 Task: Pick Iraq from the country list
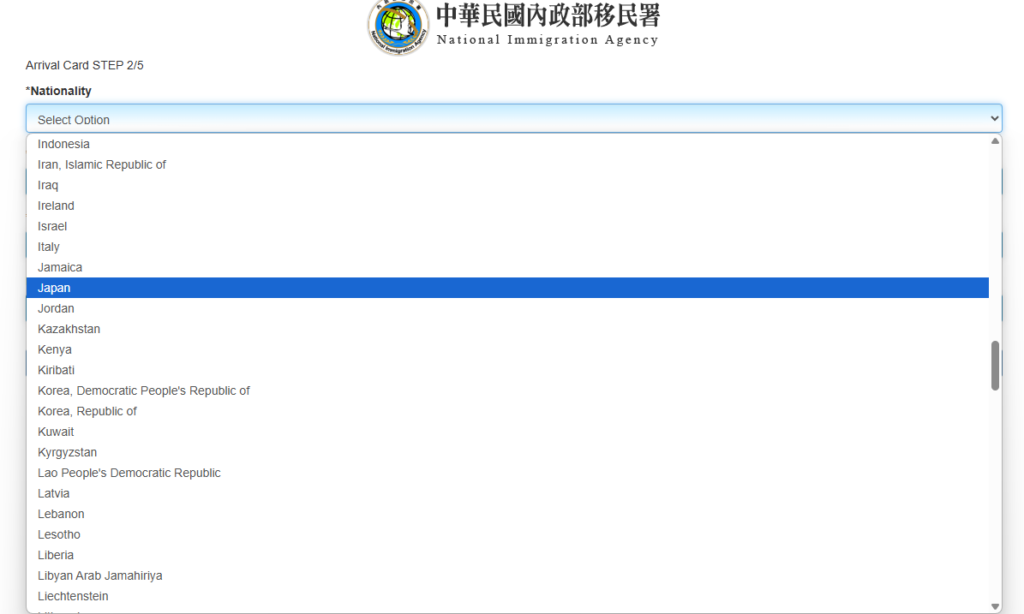tap(48, 185)
